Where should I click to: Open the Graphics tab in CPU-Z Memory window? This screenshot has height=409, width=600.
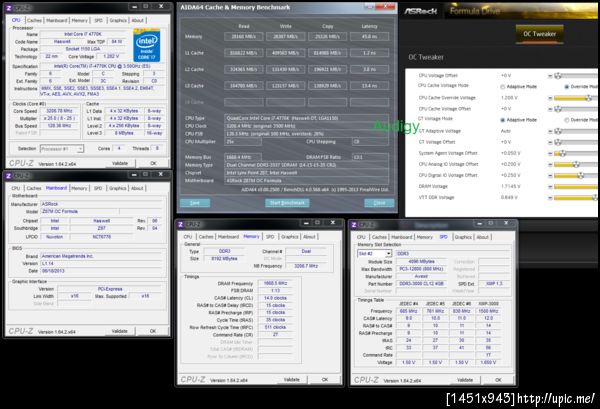(x=290, y=237)
